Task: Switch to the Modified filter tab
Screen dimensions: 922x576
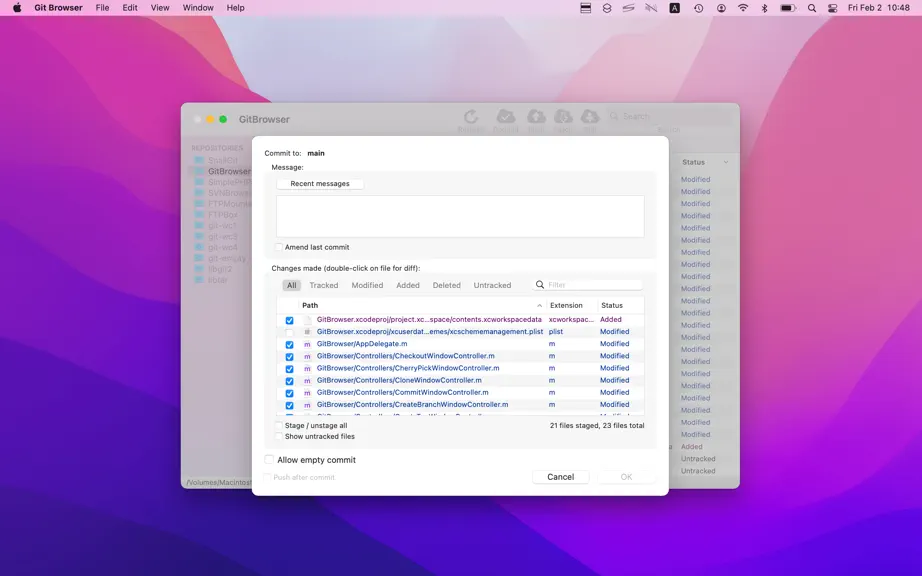Action: [368, 285]
